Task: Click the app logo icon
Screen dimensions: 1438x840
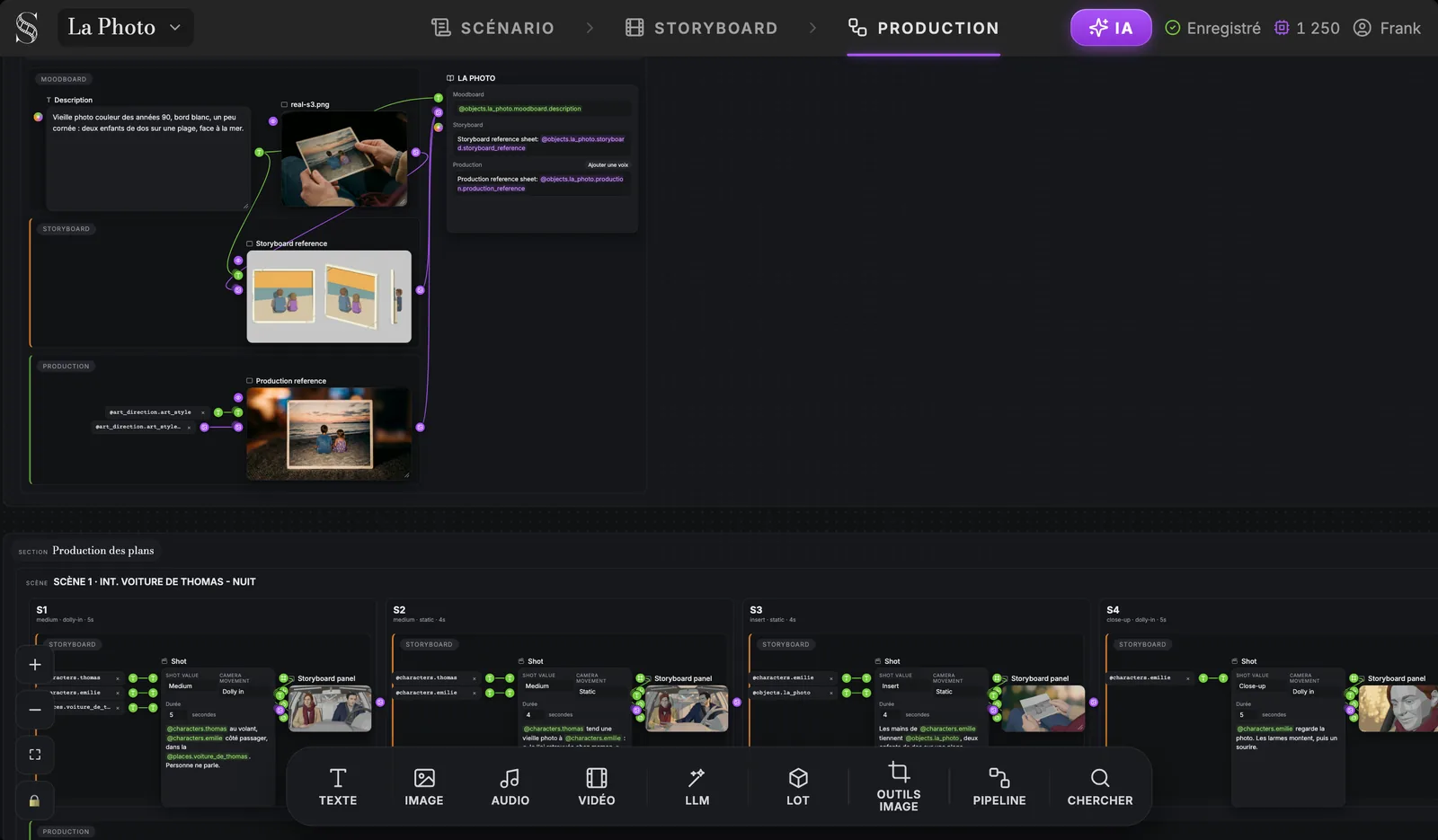Action: coord(27,28)
